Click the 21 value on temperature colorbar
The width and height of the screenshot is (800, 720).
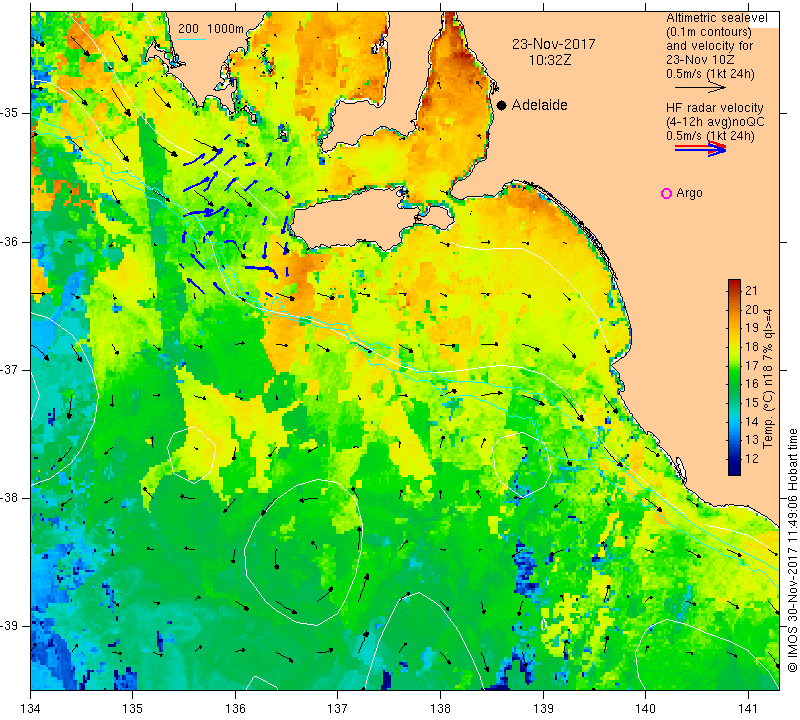coord(752,291)
